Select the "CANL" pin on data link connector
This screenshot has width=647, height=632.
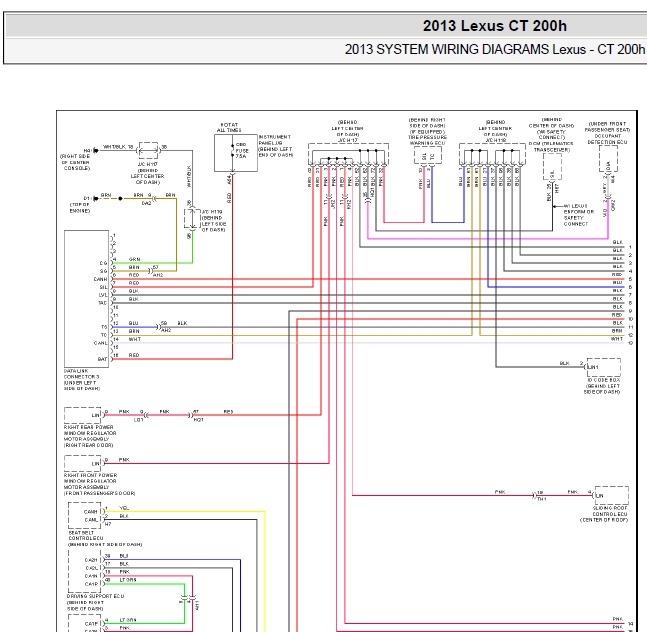[x=101, y=343]
